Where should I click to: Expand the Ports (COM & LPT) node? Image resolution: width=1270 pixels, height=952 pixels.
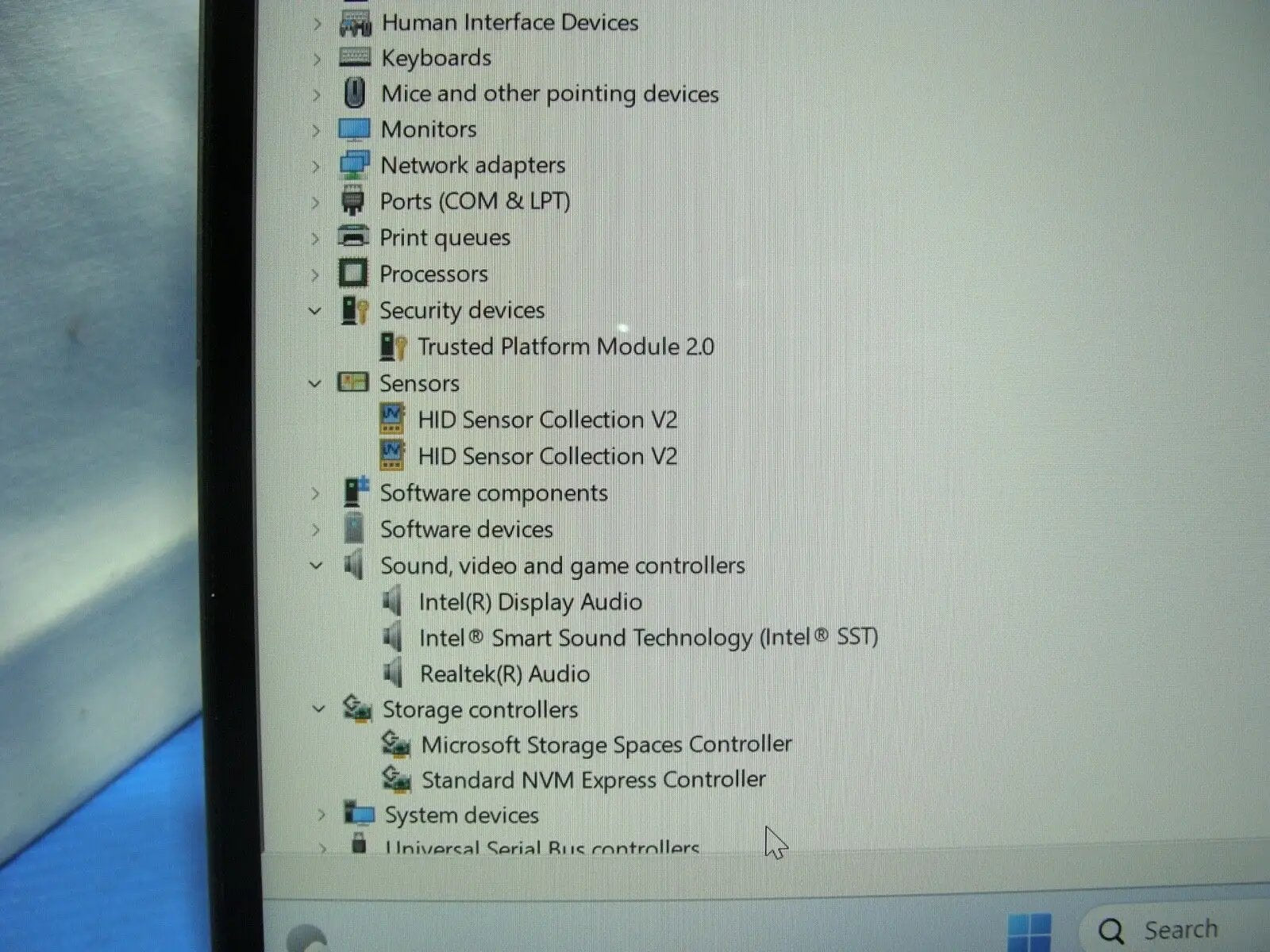(x=315, y=202)
